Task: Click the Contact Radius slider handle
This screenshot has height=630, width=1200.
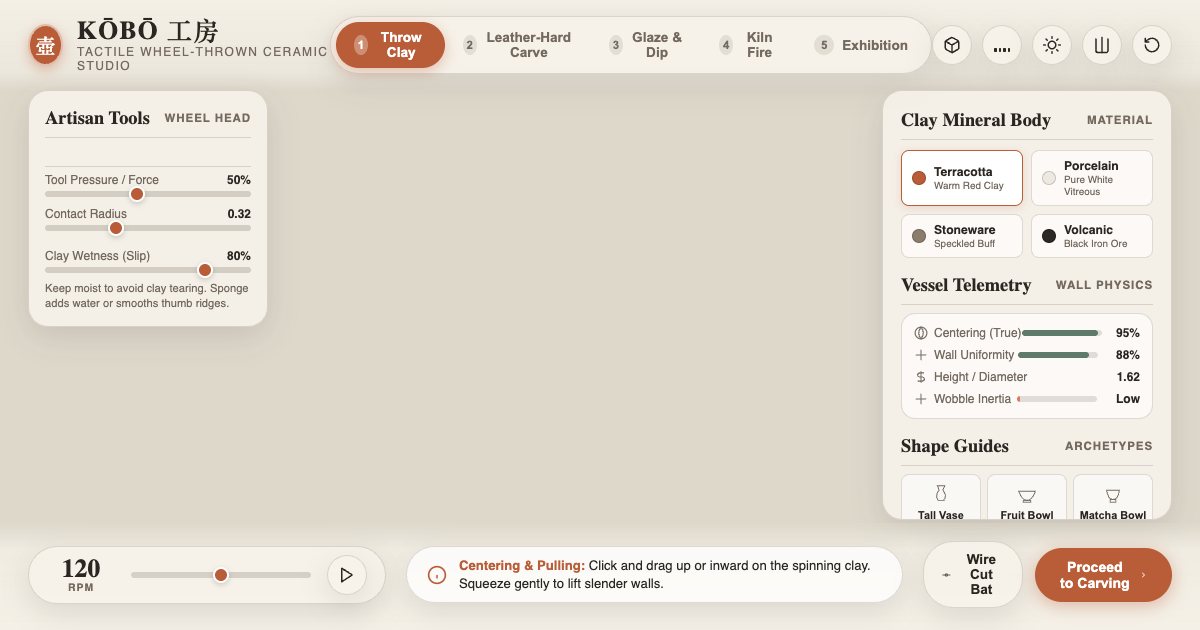Action: coord(116,228)
